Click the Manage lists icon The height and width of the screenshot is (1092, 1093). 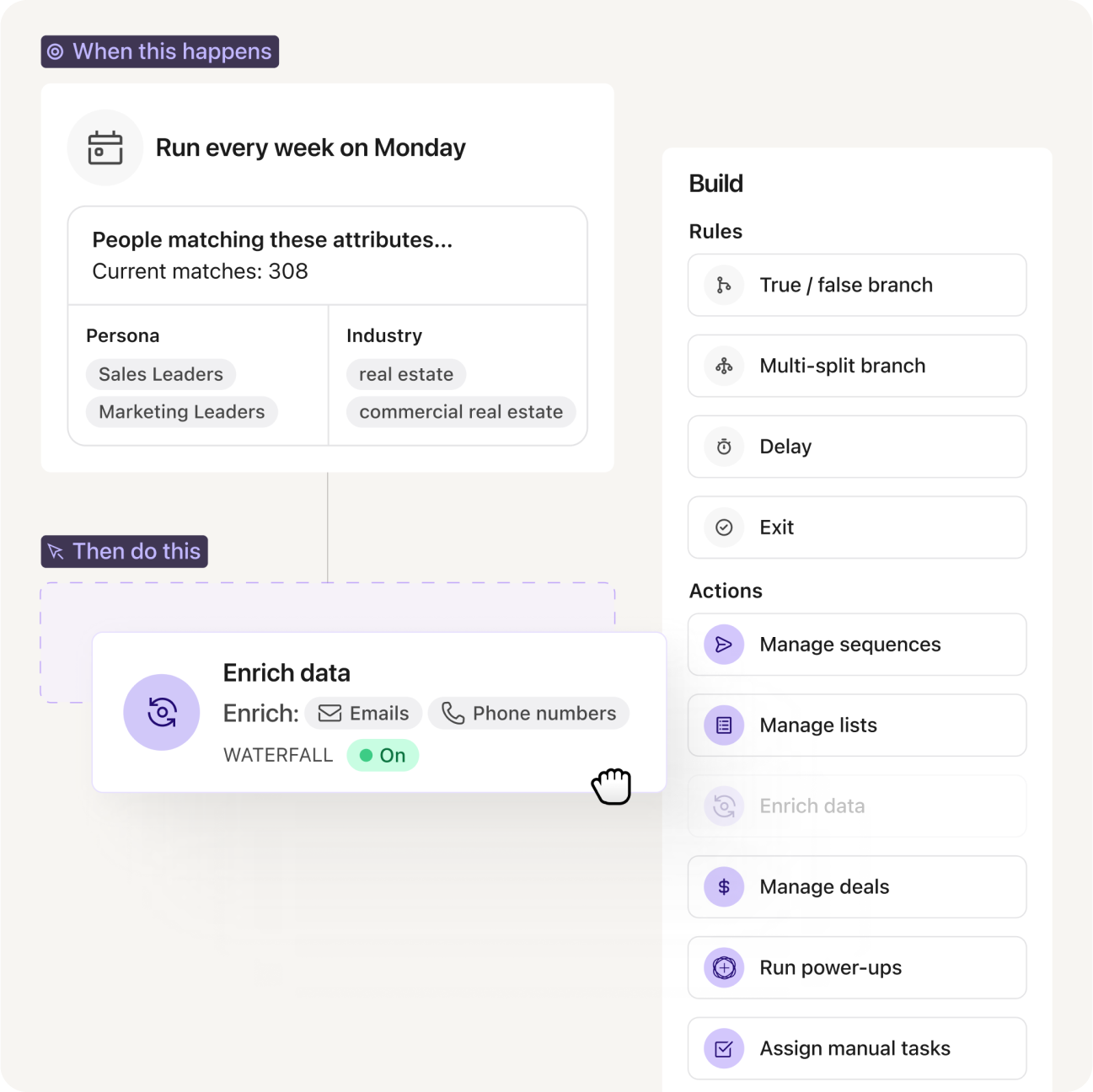tap(724, 725)
